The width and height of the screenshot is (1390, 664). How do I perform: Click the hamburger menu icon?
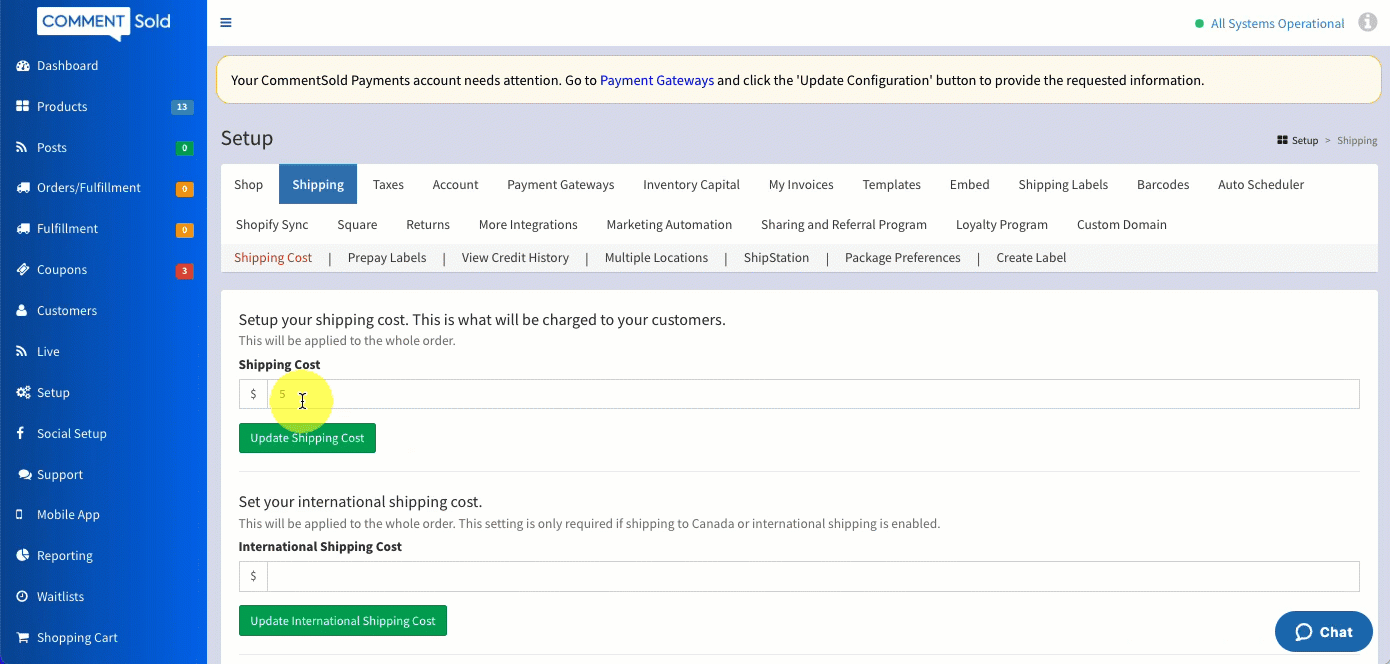click(x=226, y=23)
